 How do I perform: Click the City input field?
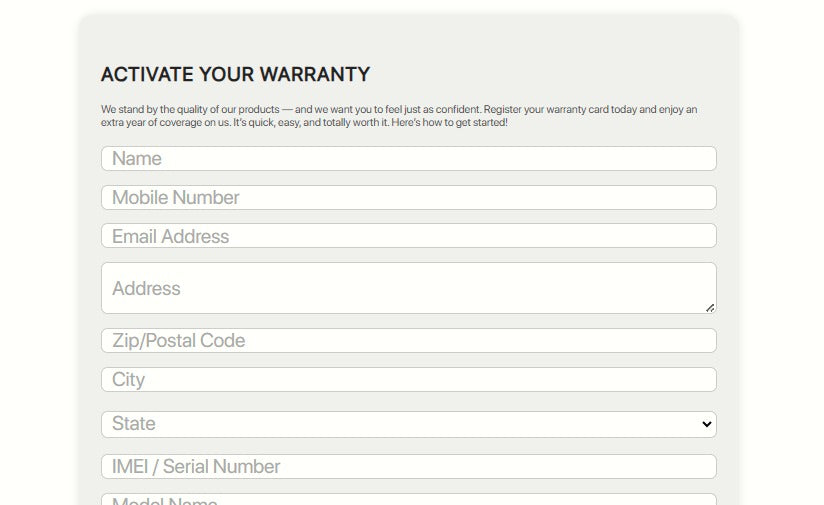pos(409,379)
